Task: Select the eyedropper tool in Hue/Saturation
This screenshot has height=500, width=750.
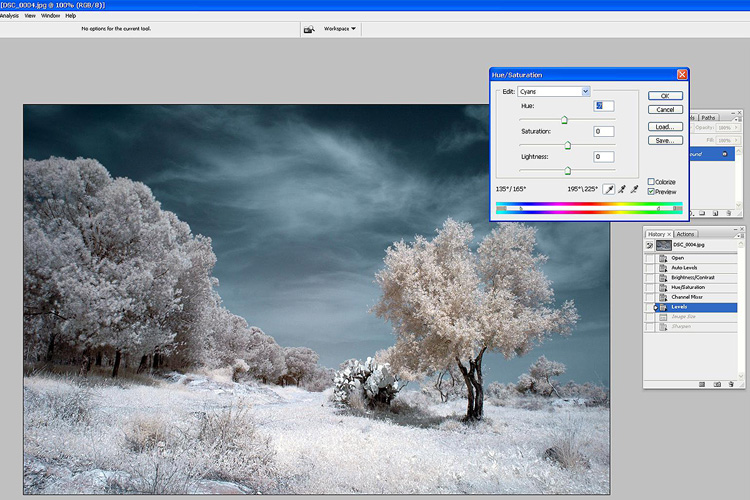Action: pos(607,188)
